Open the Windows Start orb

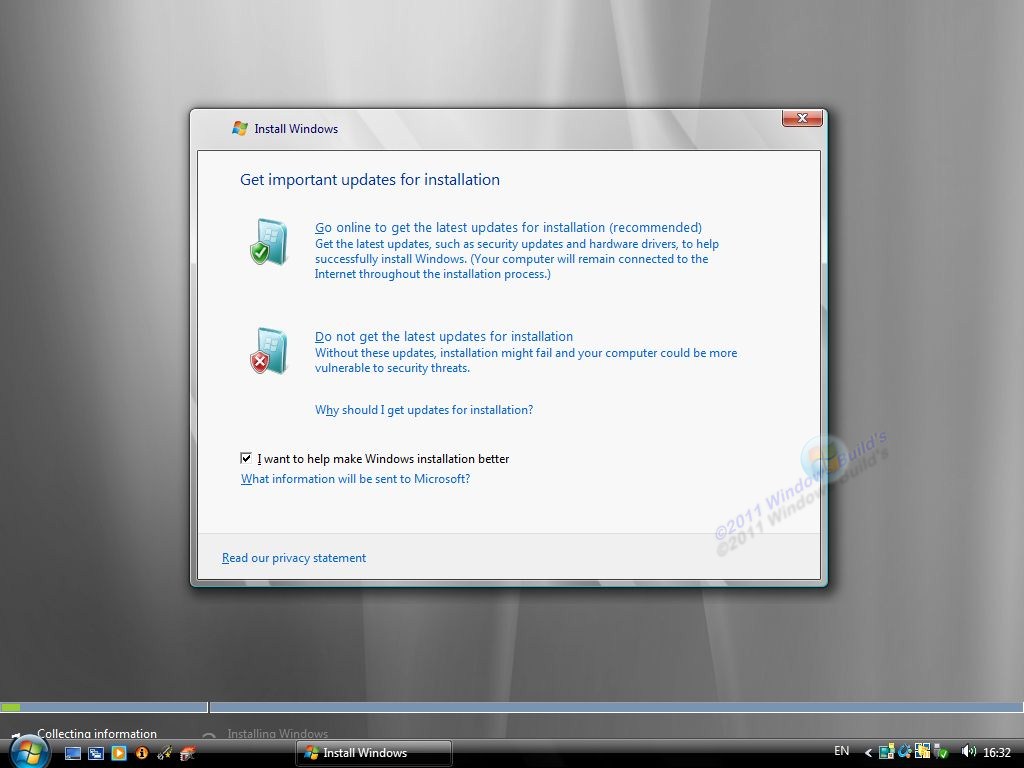29,752
